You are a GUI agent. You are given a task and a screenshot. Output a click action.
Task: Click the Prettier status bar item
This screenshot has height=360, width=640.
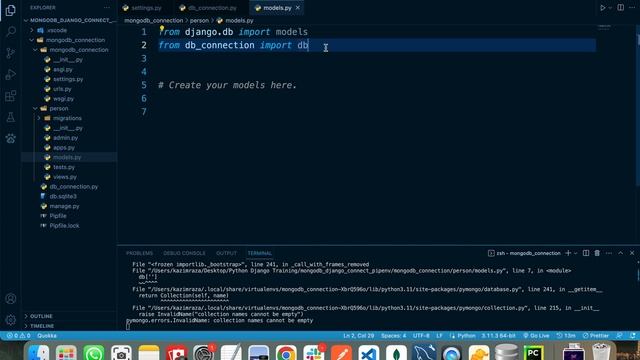coord(596,336)
